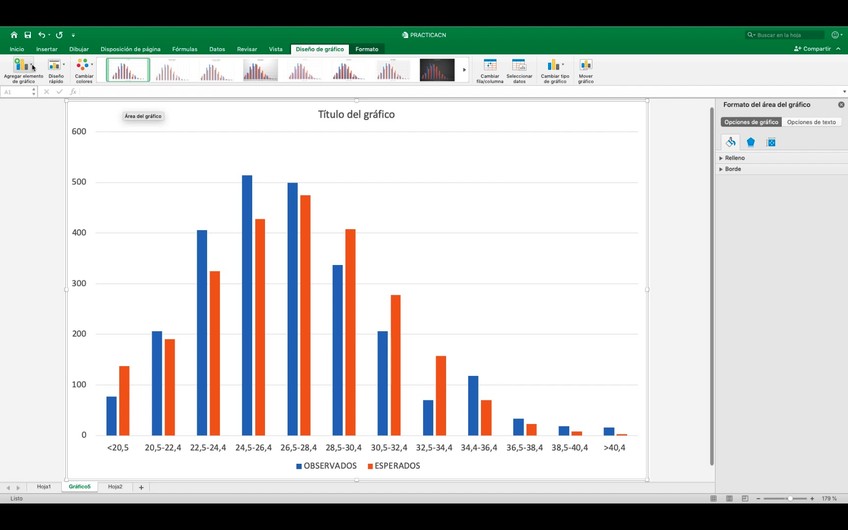Switch to Opciones de texto
The width and height of the screenshot is (848, 530).
[811, 122]
